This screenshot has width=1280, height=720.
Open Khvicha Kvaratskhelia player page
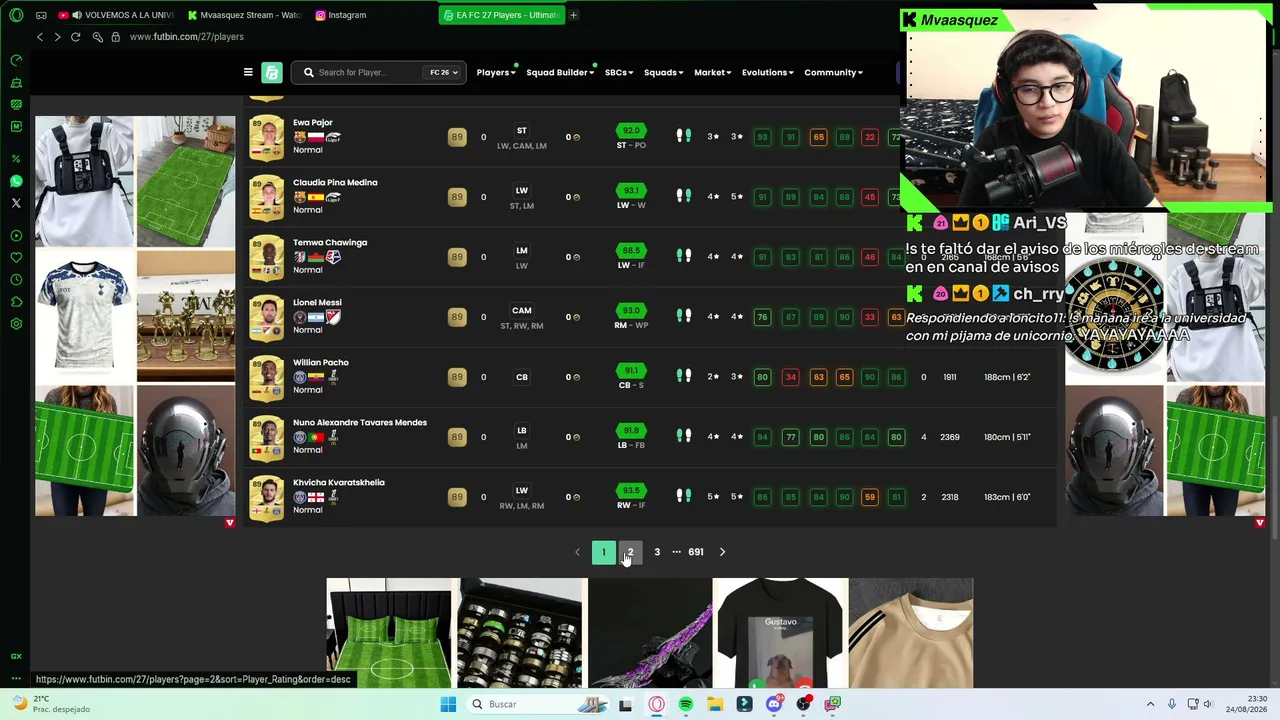point(339,483)
